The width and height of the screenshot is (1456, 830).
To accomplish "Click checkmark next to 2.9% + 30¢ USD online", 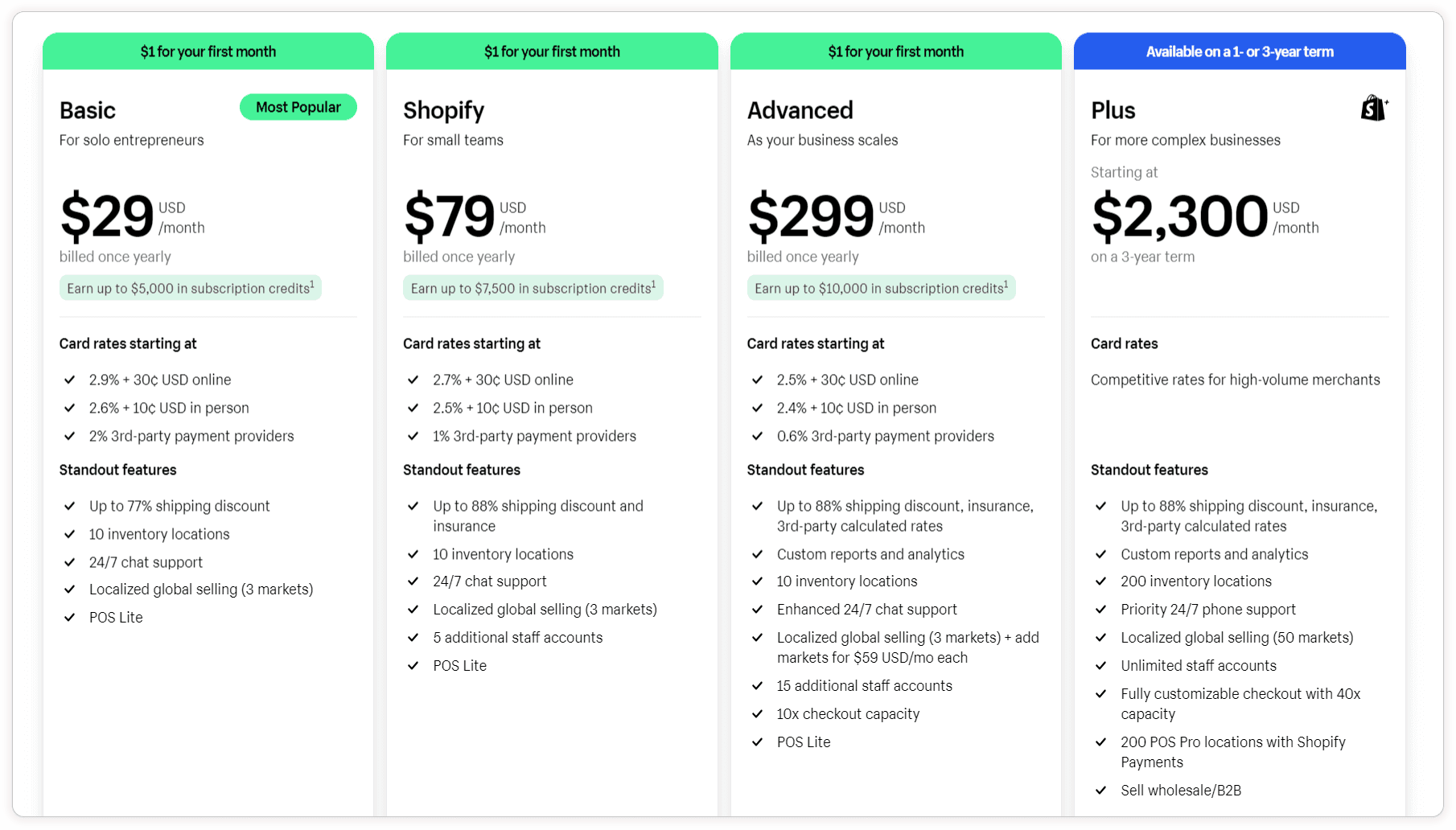I will tap(70, 380).
